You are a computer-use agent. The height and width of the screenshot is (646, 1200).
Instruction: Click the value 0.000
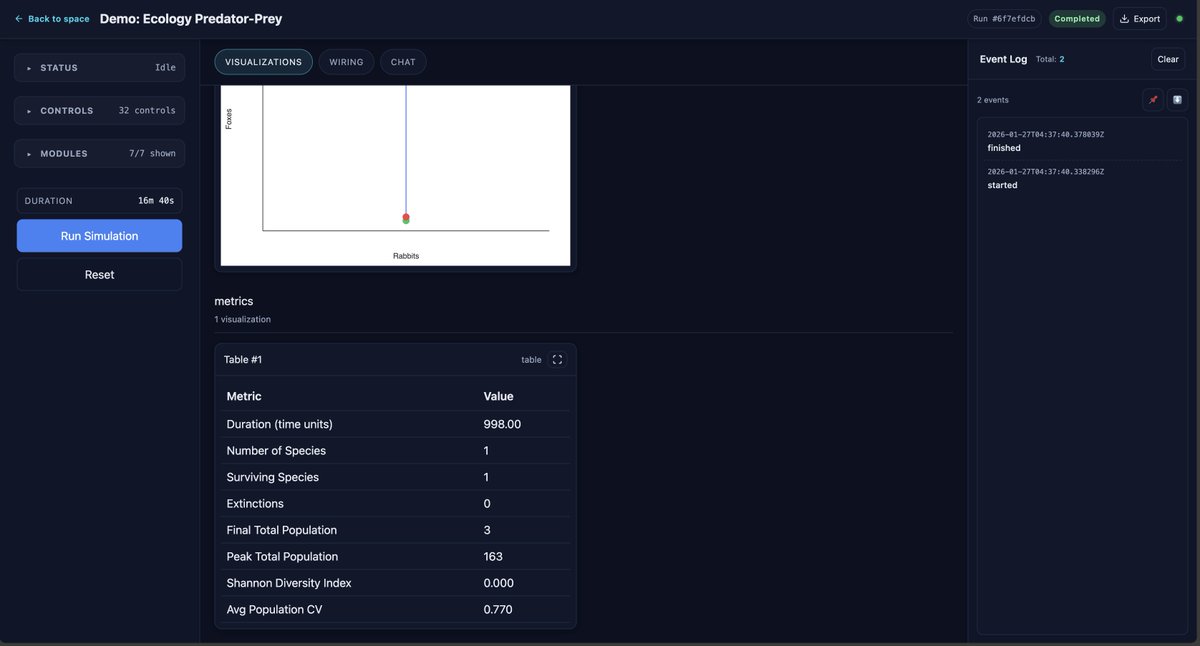pos(498,583)
